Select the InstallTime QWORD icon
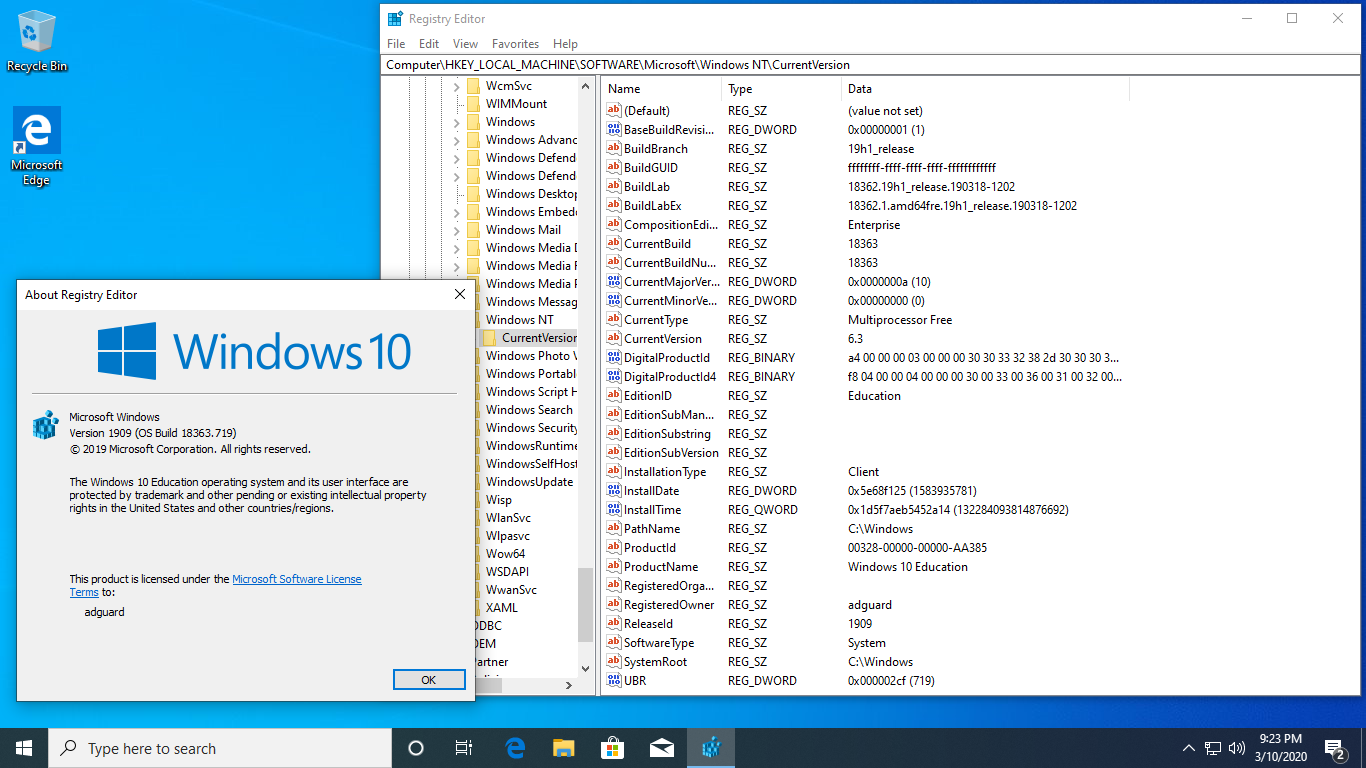The width and height of the screenshot is (1366, 768). point(614,510)
